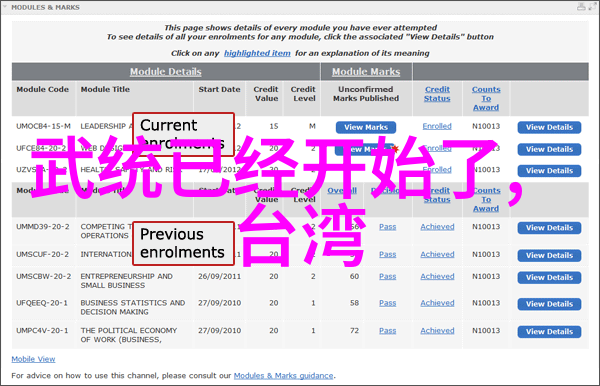Open View Details for UMSCBW-20-2
Screen dimensions: 600x386
click(549, 277)
